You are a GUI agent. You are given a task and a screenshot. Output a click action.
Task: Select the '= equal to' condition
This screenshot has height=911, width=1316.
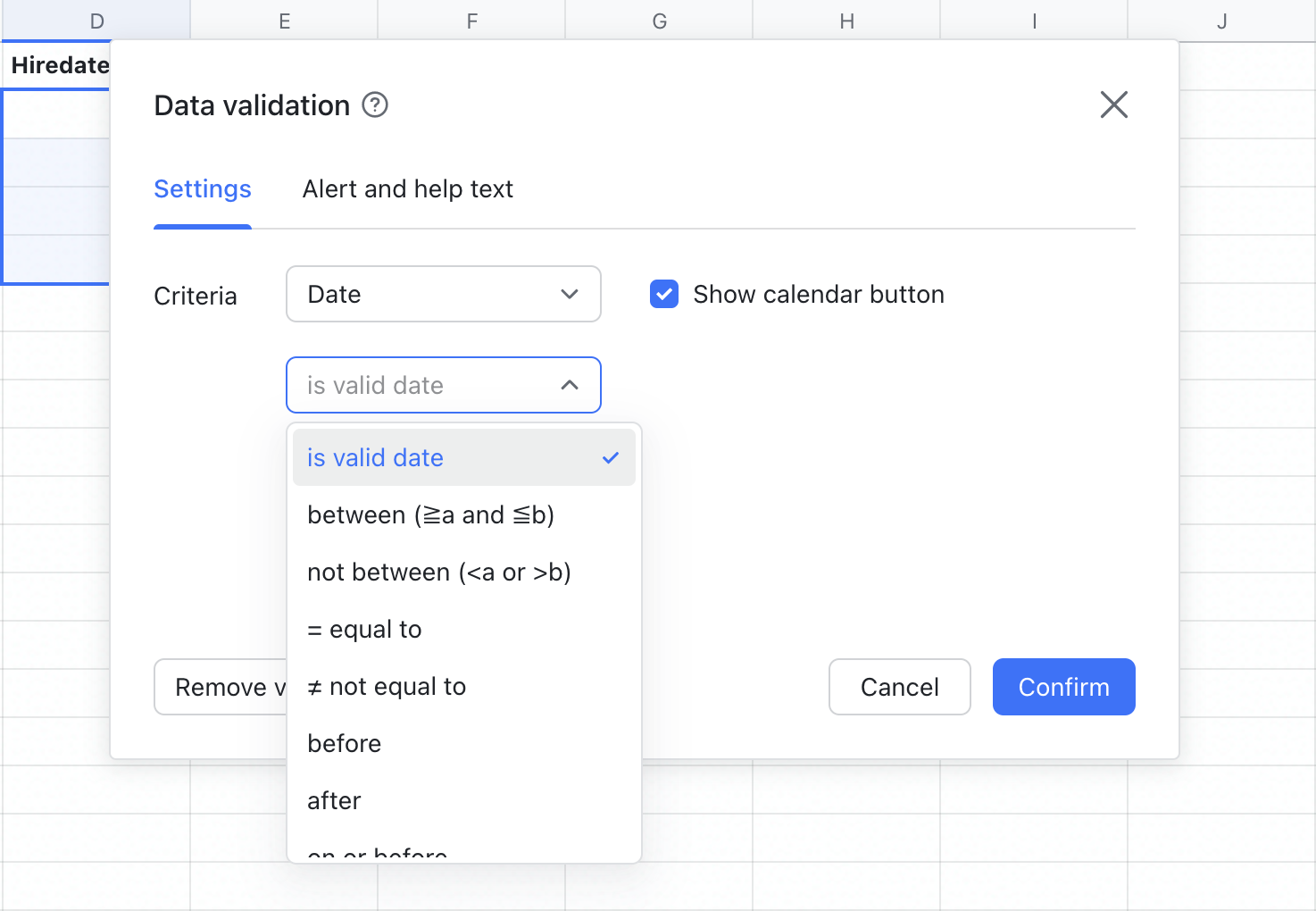click(x=363, y=629)
